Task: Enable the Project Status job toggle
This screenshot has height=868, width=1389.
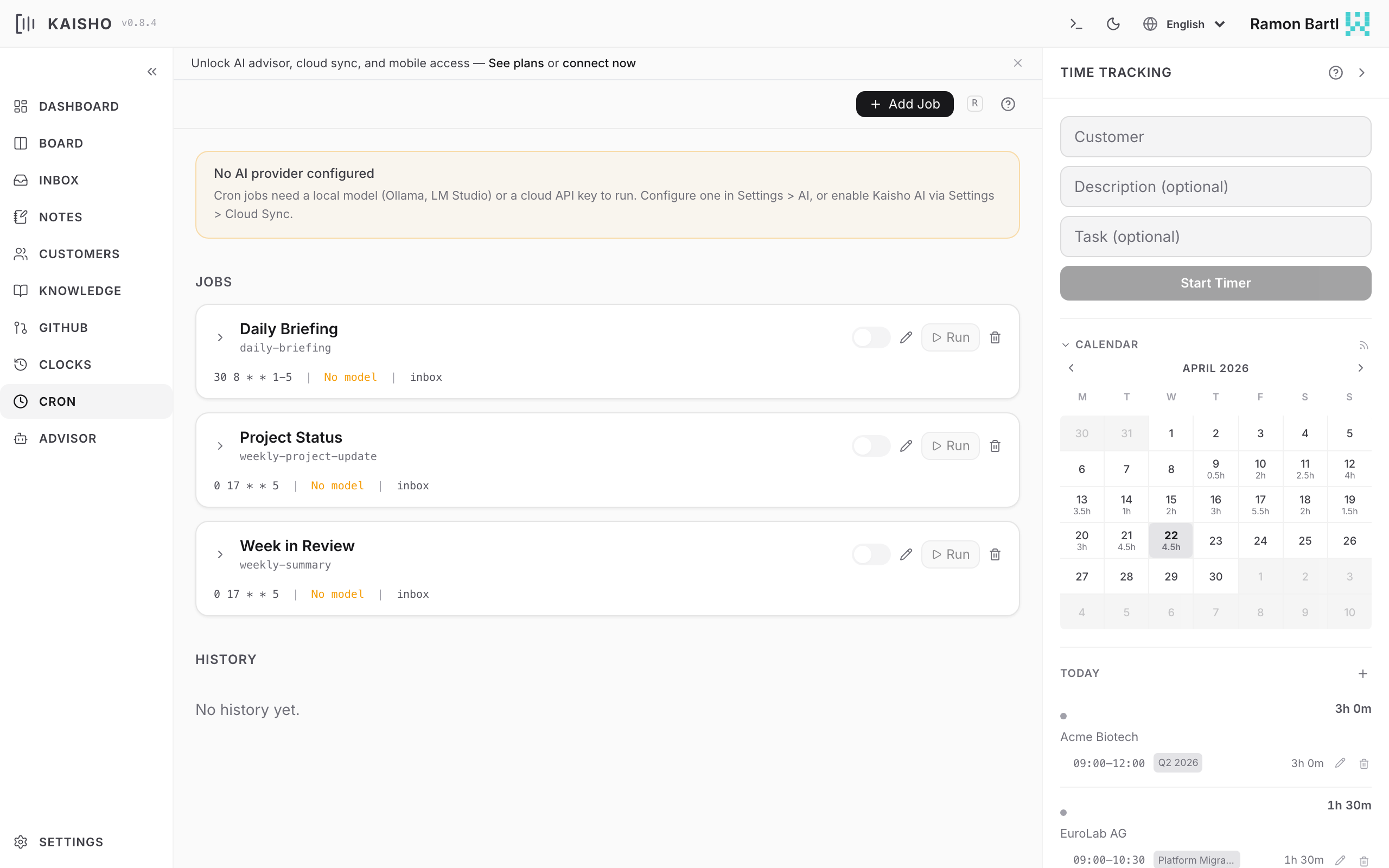Action: (x=871, y=446)
